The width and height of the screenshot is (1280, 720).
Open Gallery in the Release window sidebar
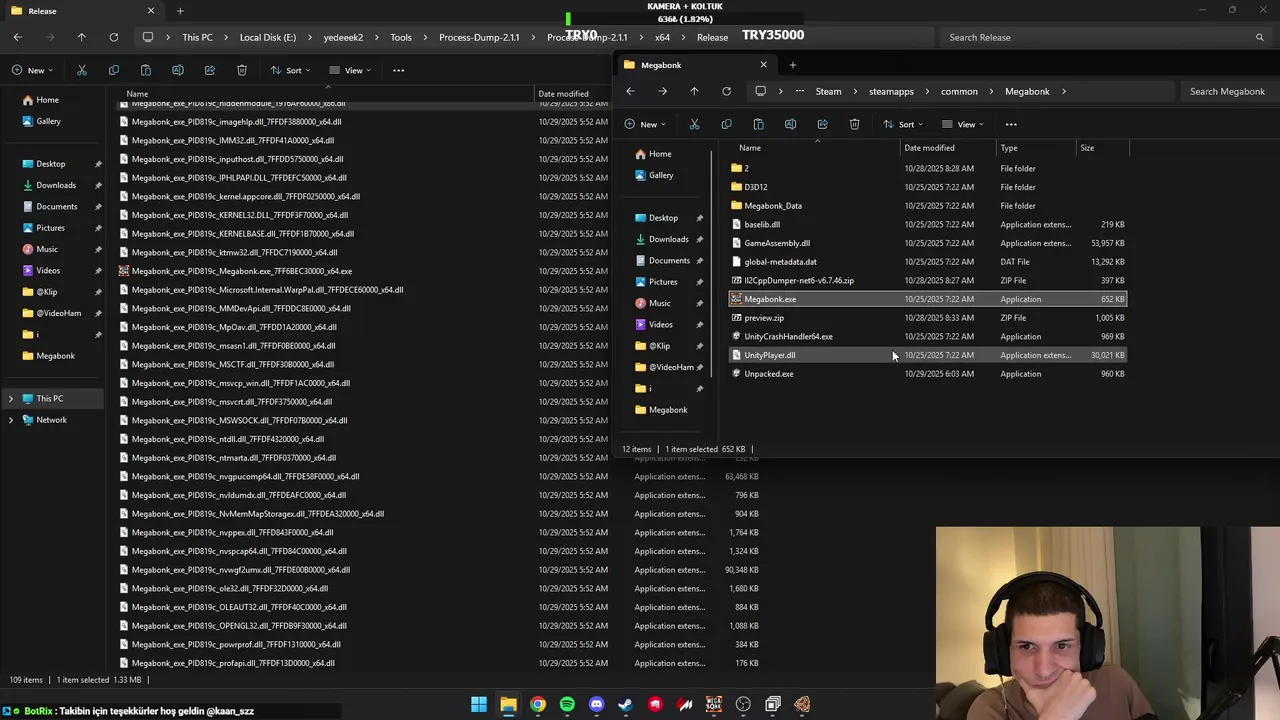click(x=48, y=121)
